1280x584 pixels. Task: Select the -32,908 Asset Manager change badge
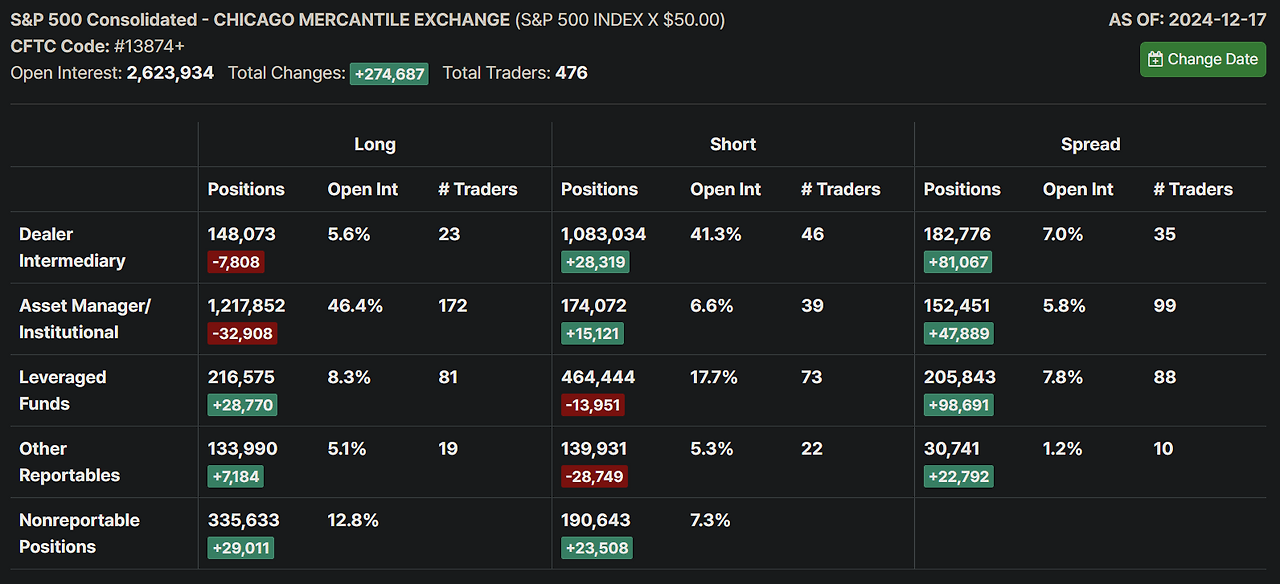pos(242,333)
